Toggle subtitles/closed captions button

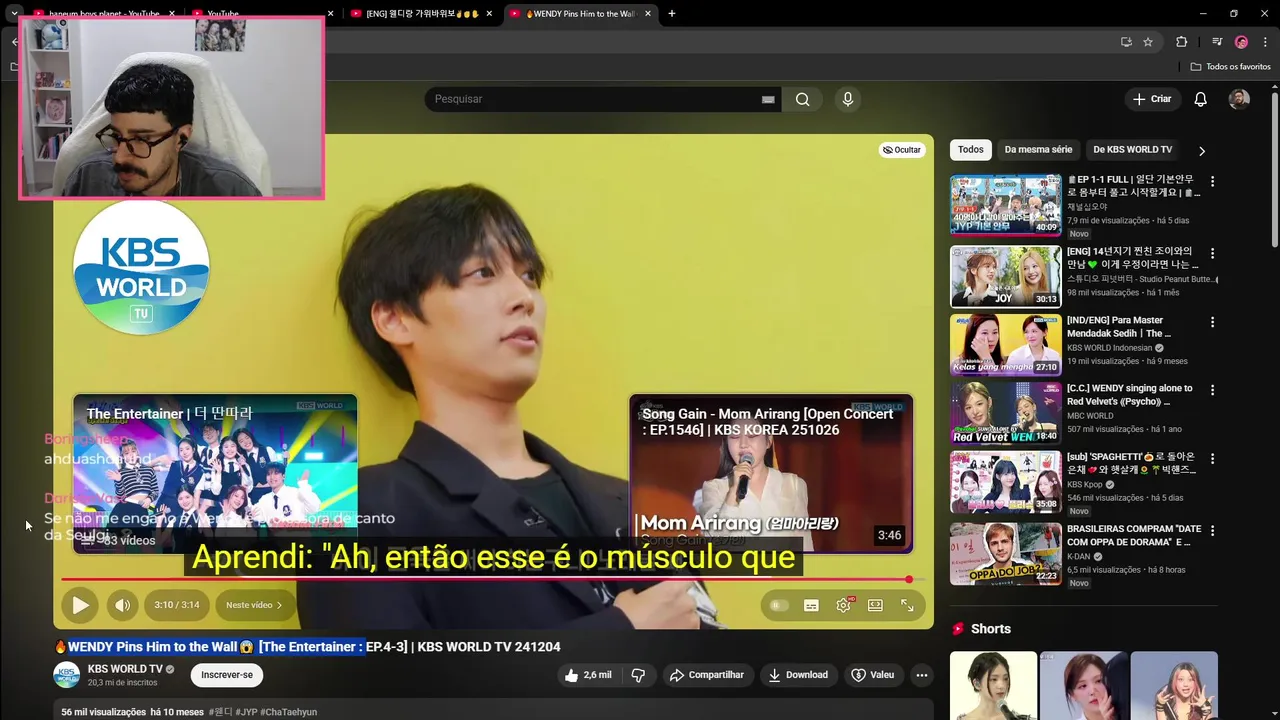[x=811, y=605]
